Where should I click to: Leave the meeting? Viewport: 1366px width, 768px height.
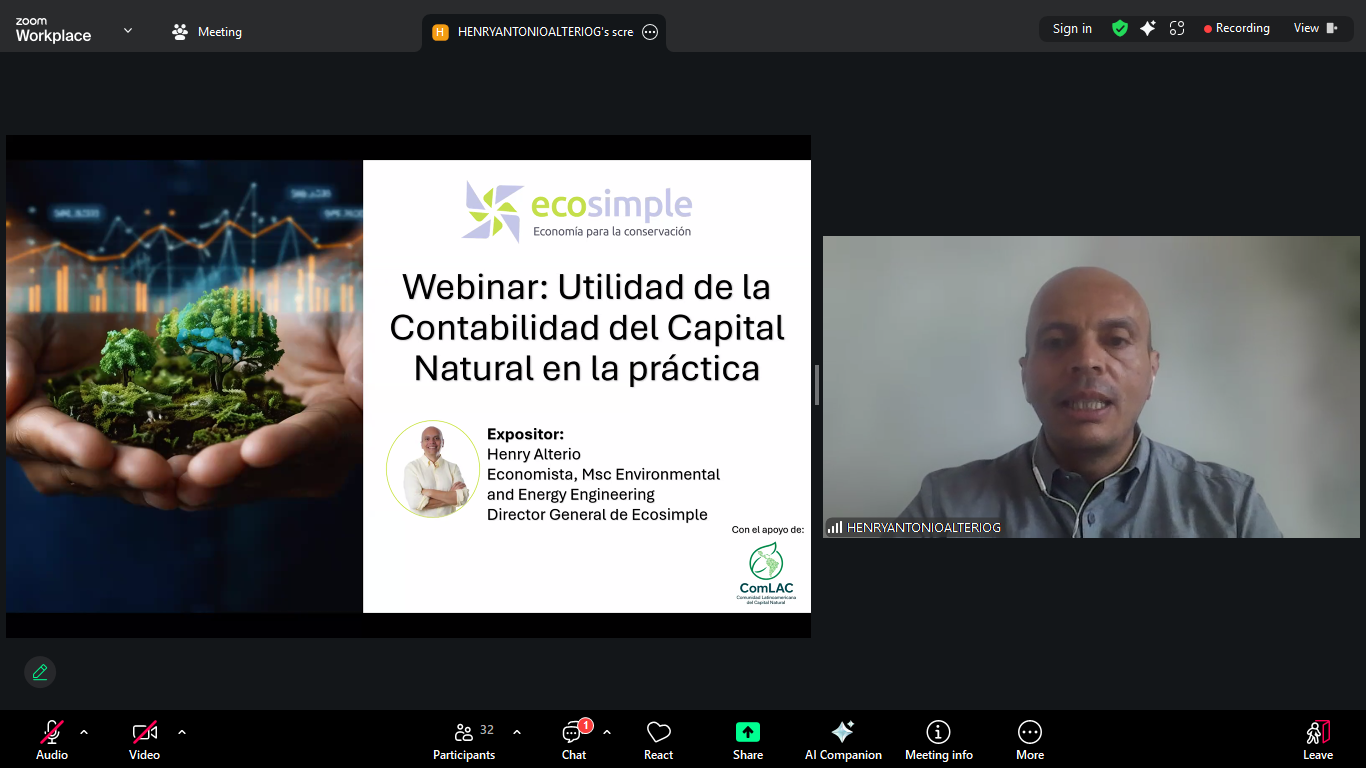(1317, 740)
